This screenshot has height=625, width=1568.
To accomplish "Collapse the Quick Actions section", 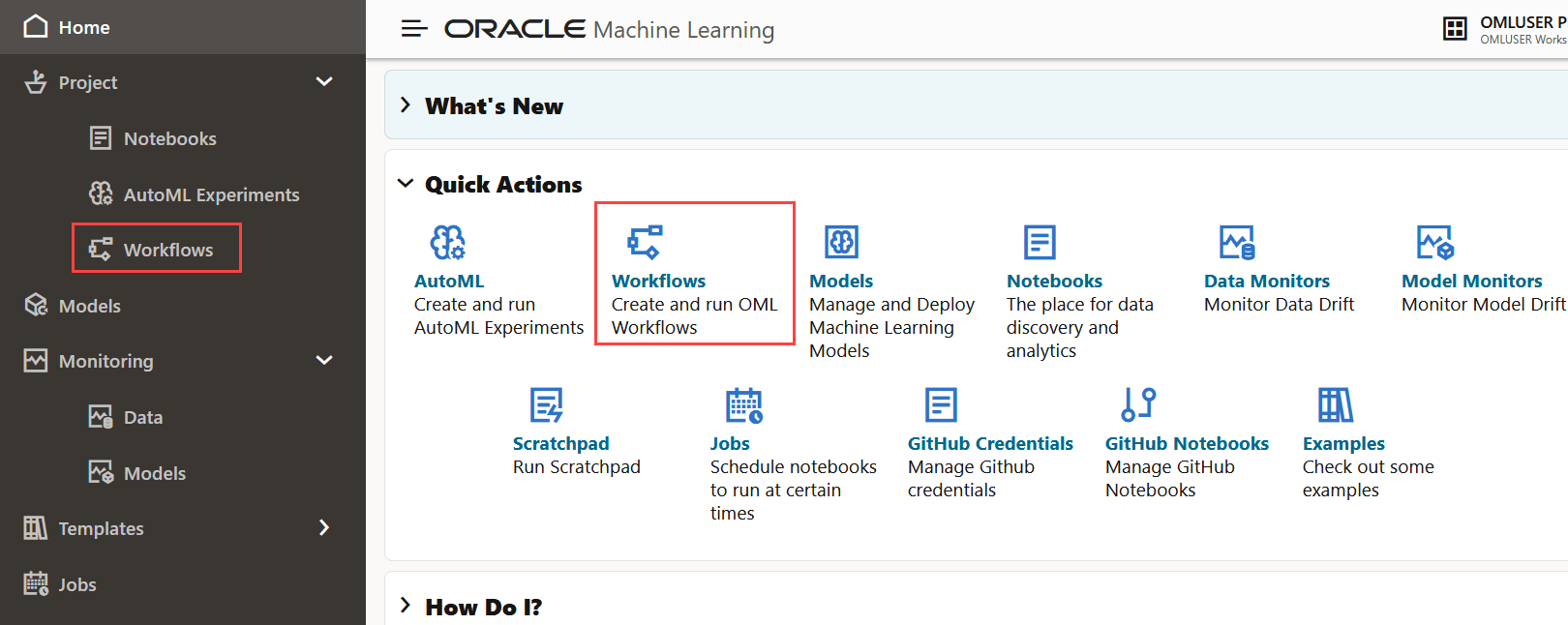I will (406, 183).
